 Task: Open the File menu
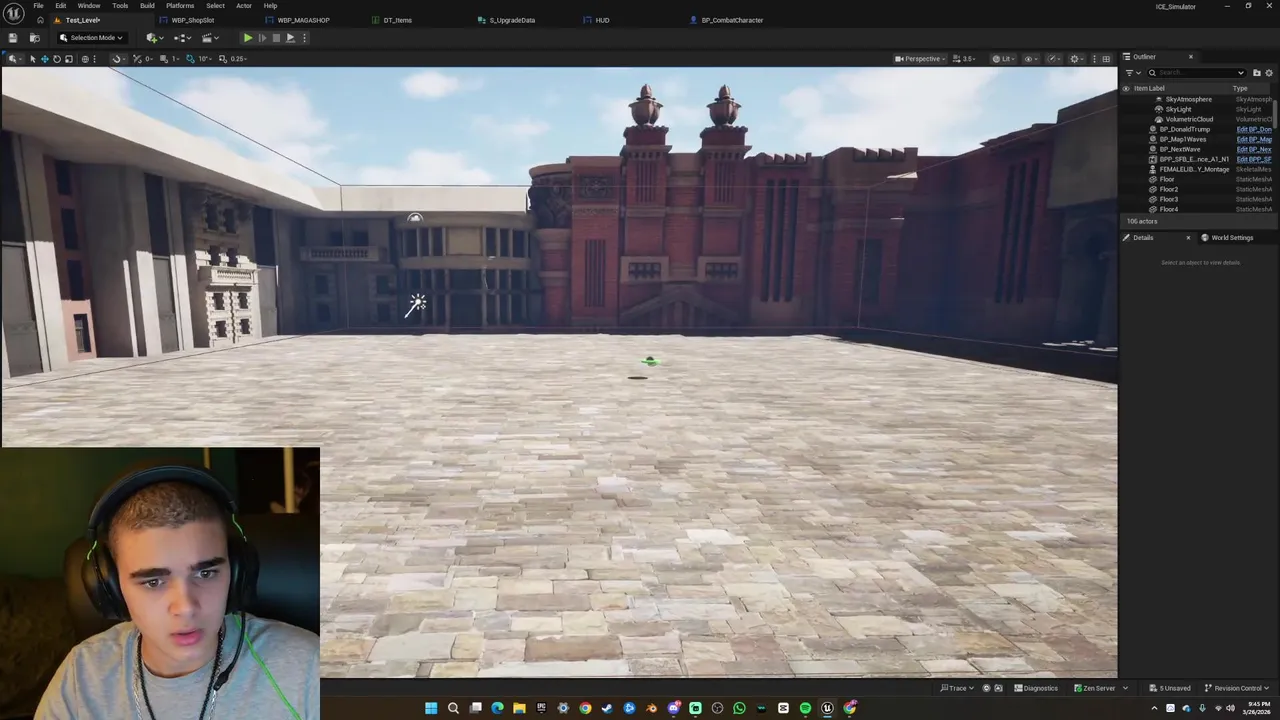[x=38, y=6]
